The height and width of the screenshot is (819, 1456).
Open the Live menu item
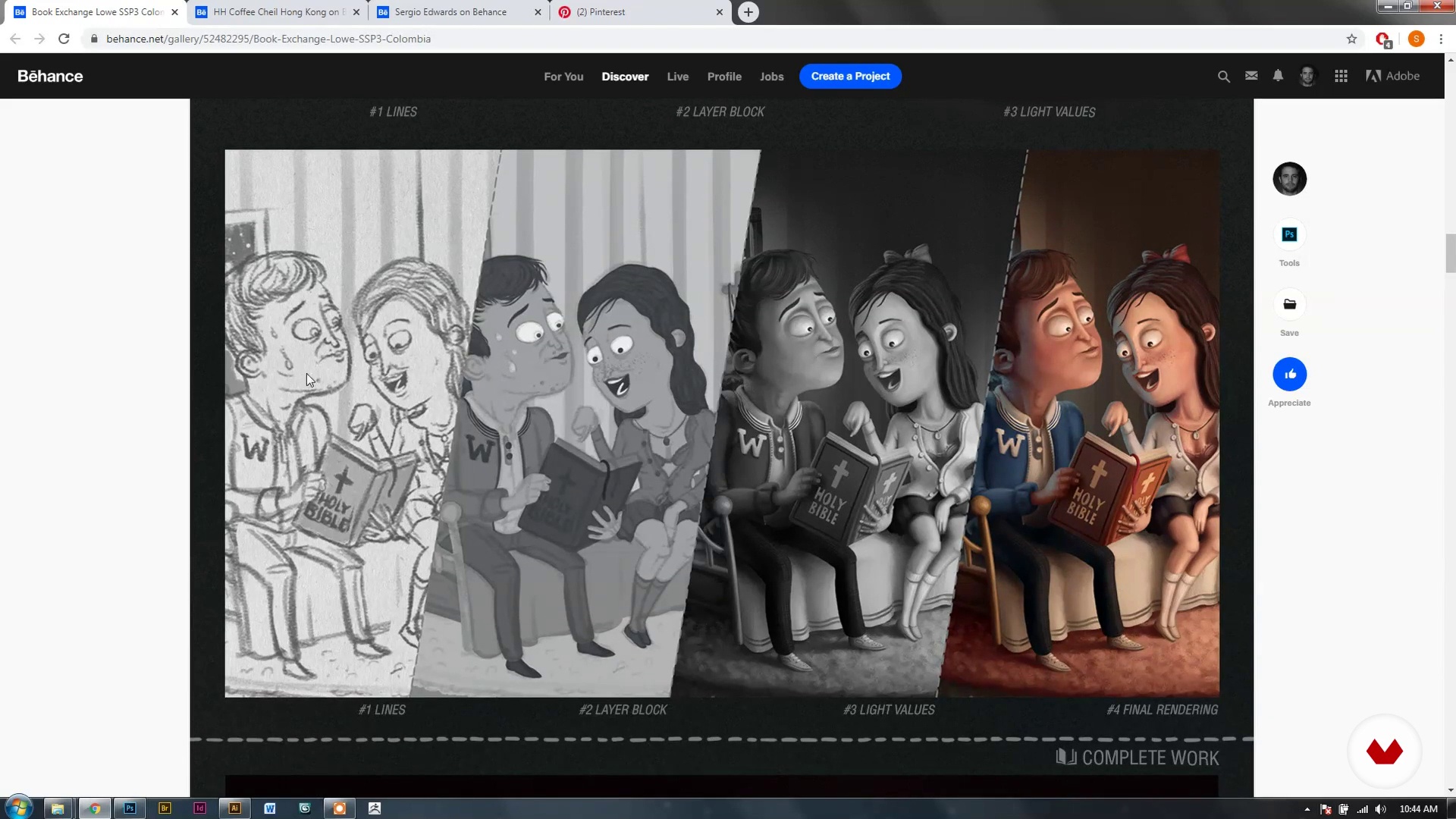[x=678, y=77]
